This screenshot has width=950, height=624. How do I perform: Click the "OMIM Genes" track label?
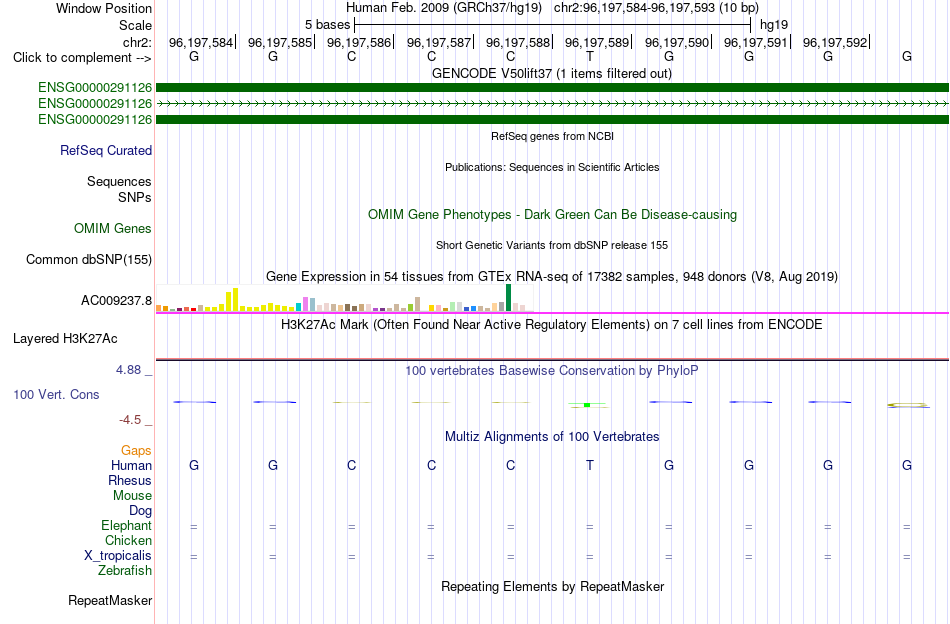(x=112, y=228)
